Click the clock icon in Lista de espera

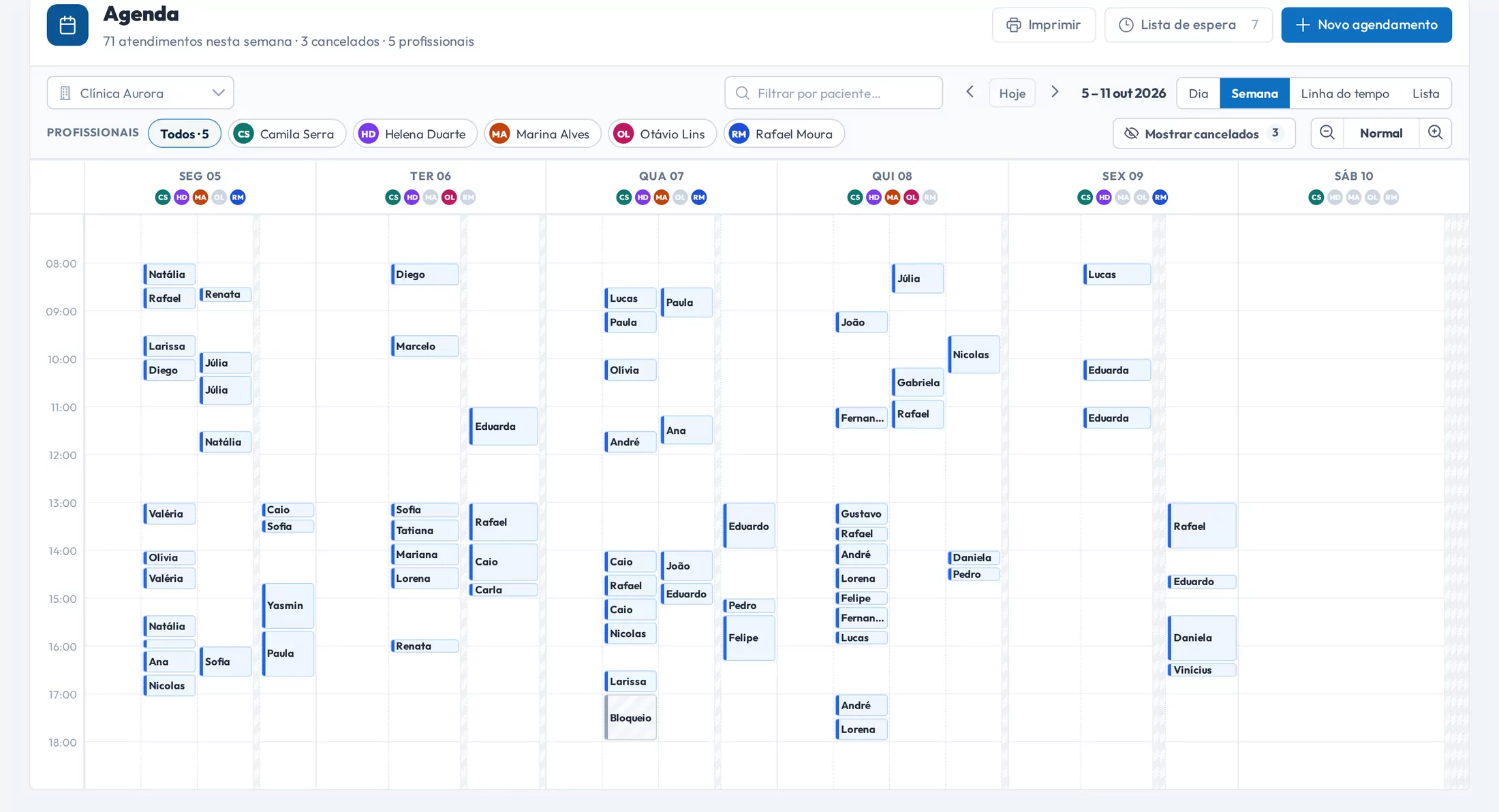tap(1126, 25)
